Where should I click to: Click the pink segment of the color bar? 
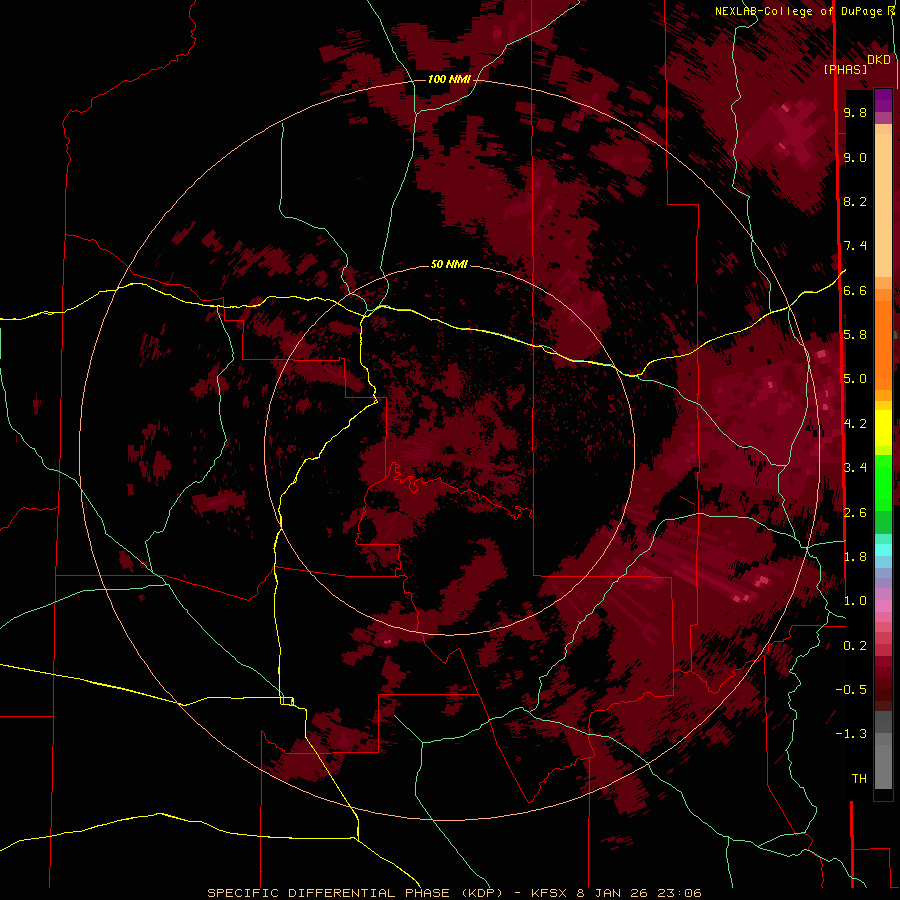coord(883,606)
